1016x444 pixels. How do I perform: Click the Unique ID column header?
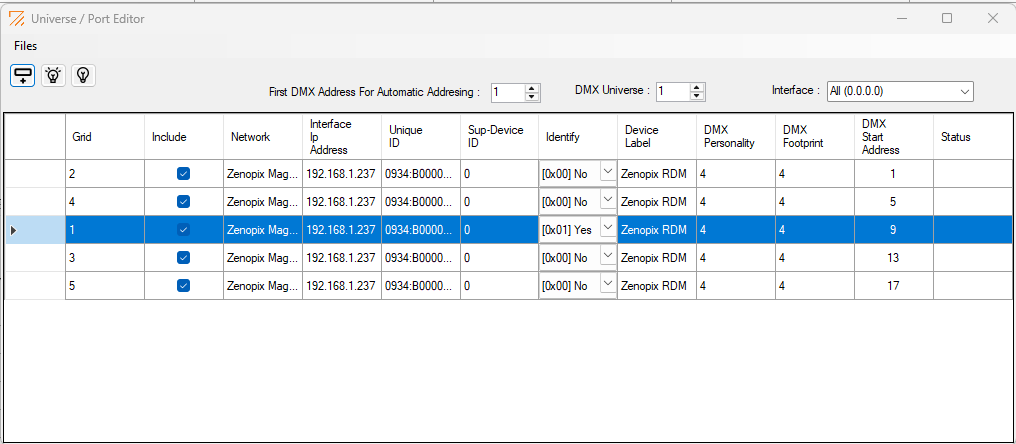(421, 137)
